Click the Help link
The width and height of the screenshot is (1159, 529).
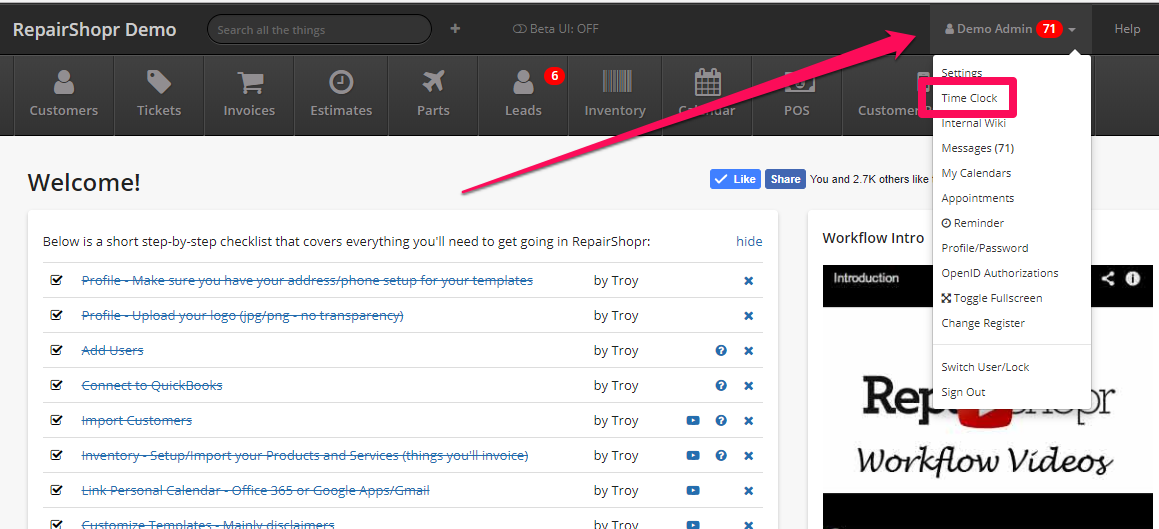(x=1127, y=29)
